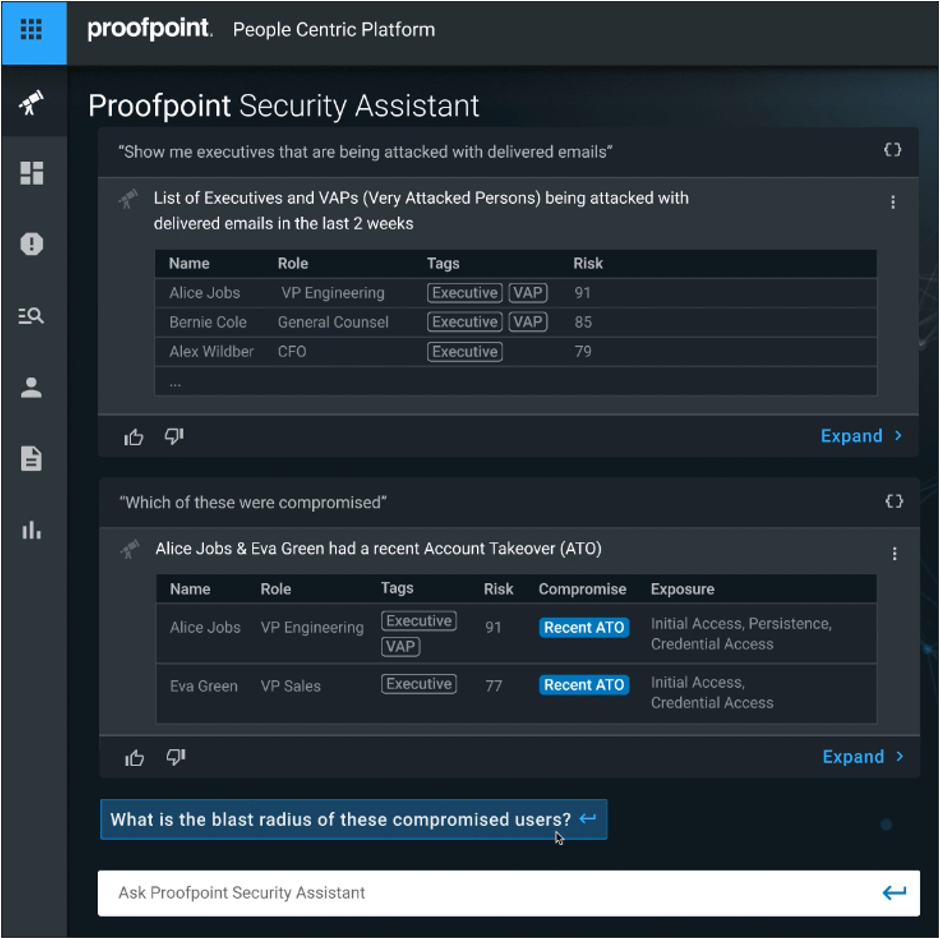Screen dimensions: 940x938
Task: Click the Compromise column header
Action: pyautogui.click(x=582, y=589)
